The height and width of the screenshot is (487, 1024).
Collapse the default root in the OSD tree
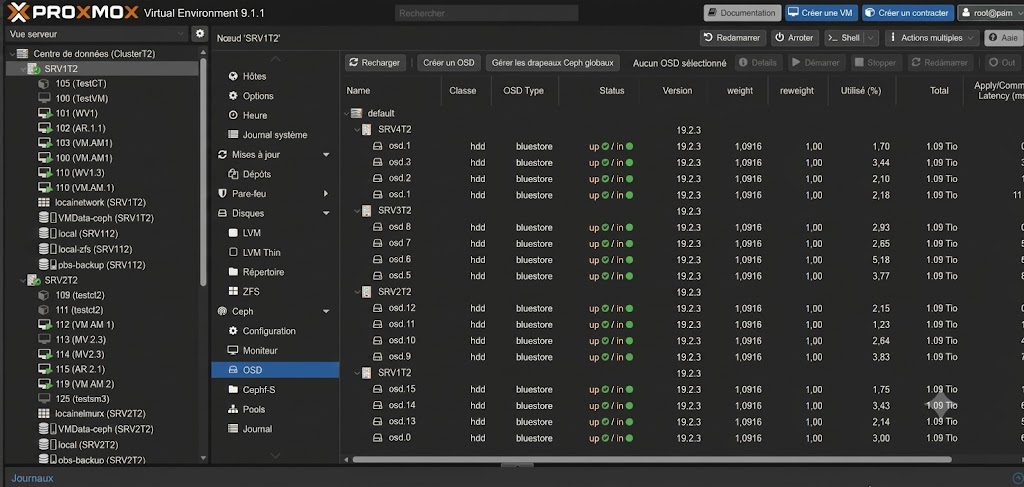coord(346,114)
